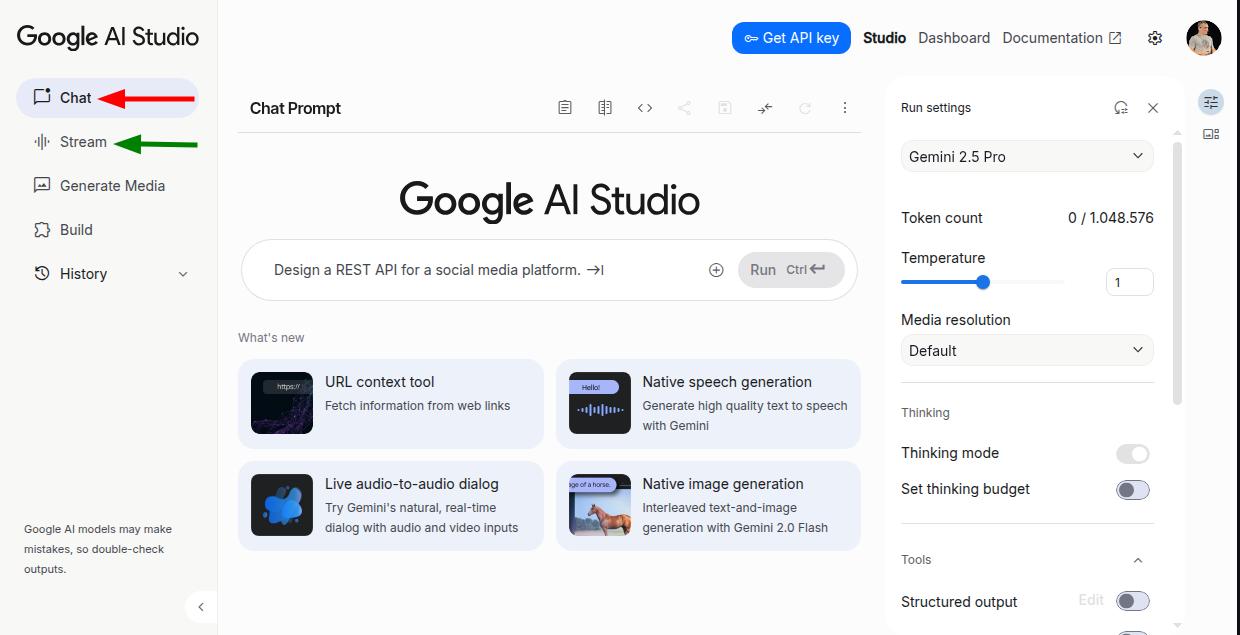The width and height of the screenshot is (1240, 635).
Task: Close the Run settings panel
Action: click(x=1153, y=108)
